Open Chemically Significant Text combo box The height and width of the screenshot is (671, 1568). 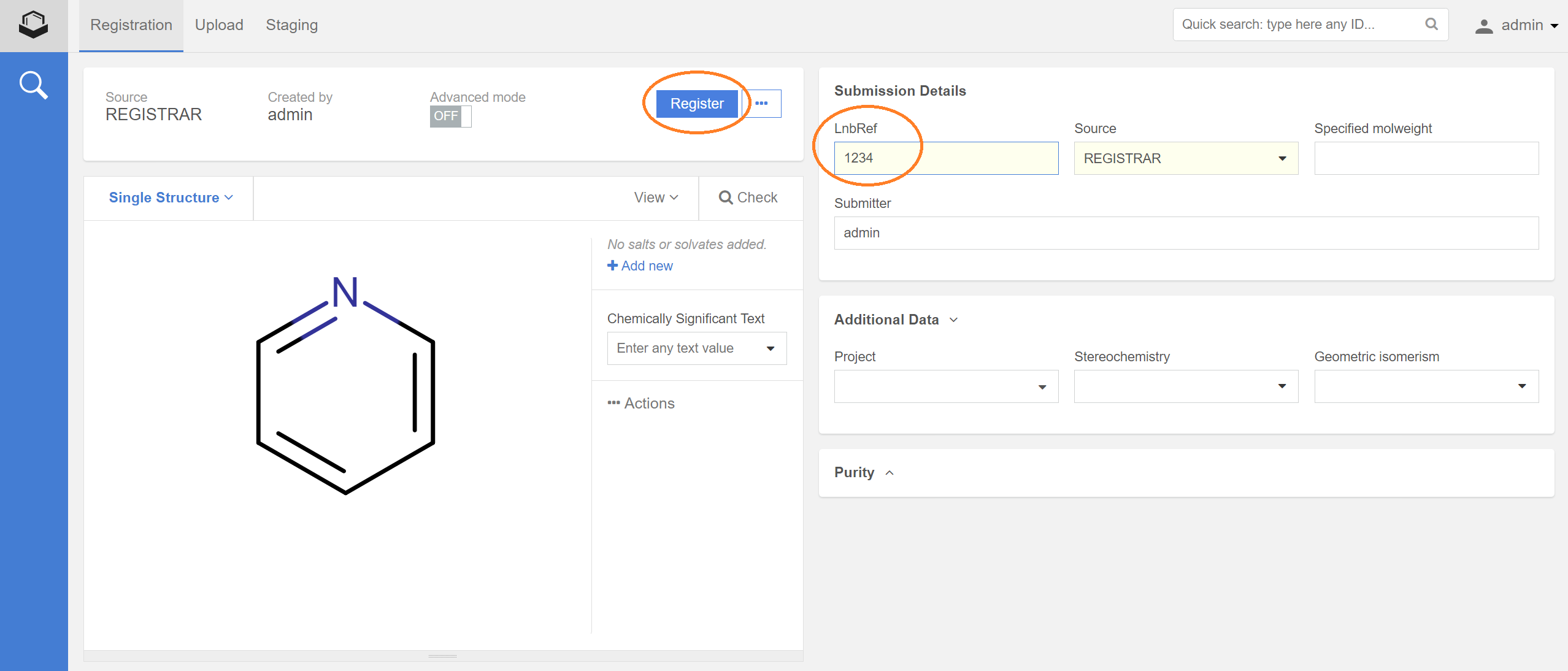tap(697, 348)
